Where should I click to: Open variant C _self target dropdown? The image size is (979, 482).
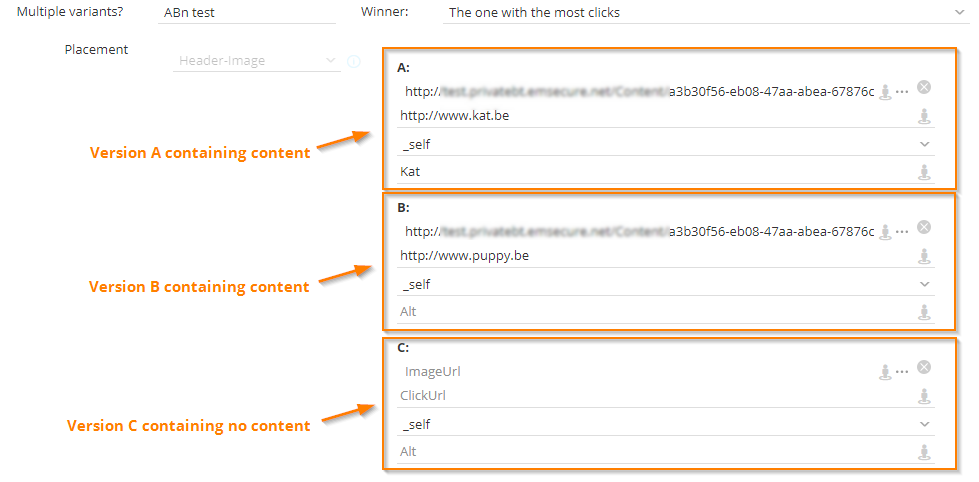click(924, 424)
